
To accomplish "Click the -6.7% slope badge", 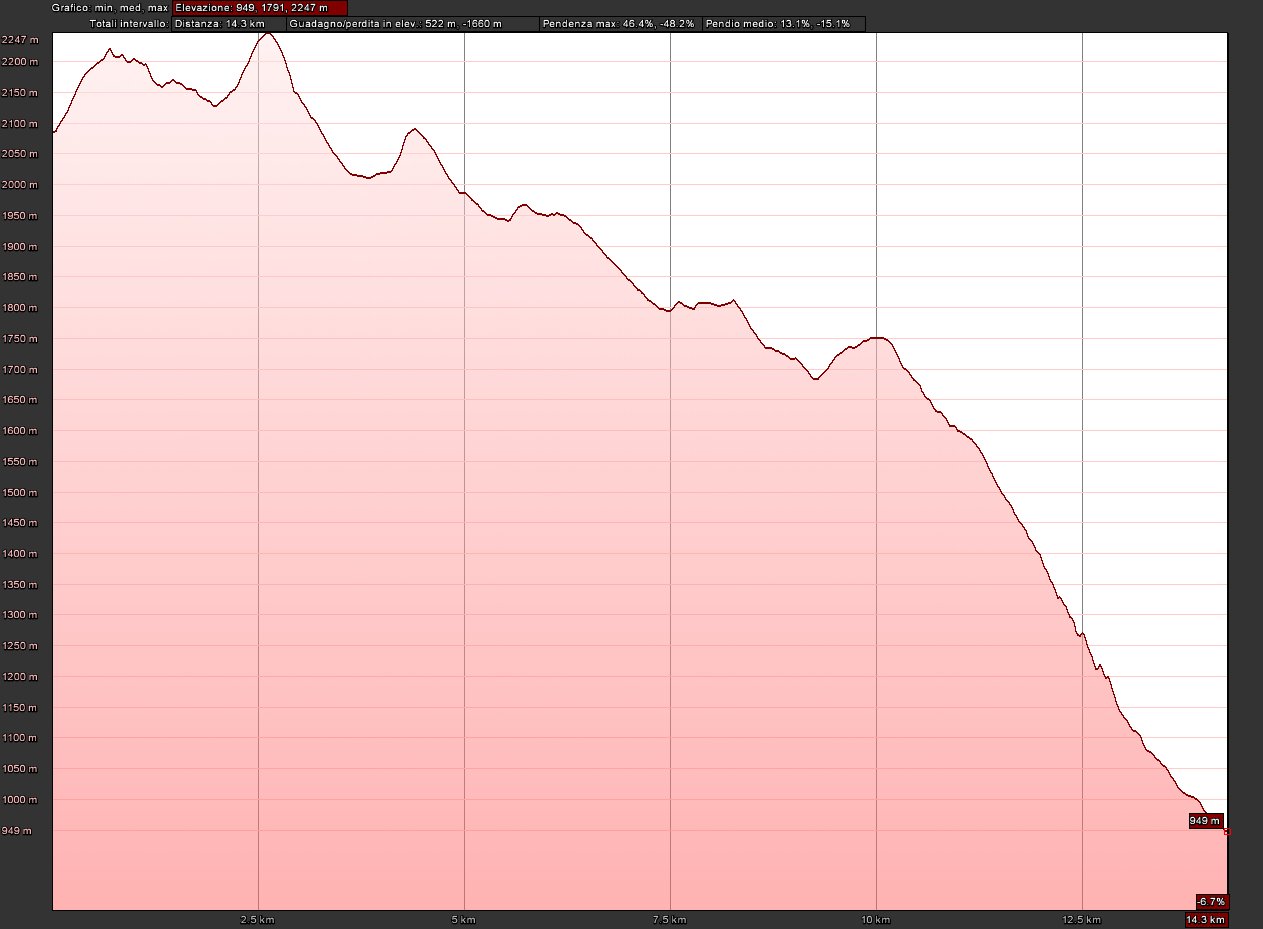I will click(x=1211, y=901).
